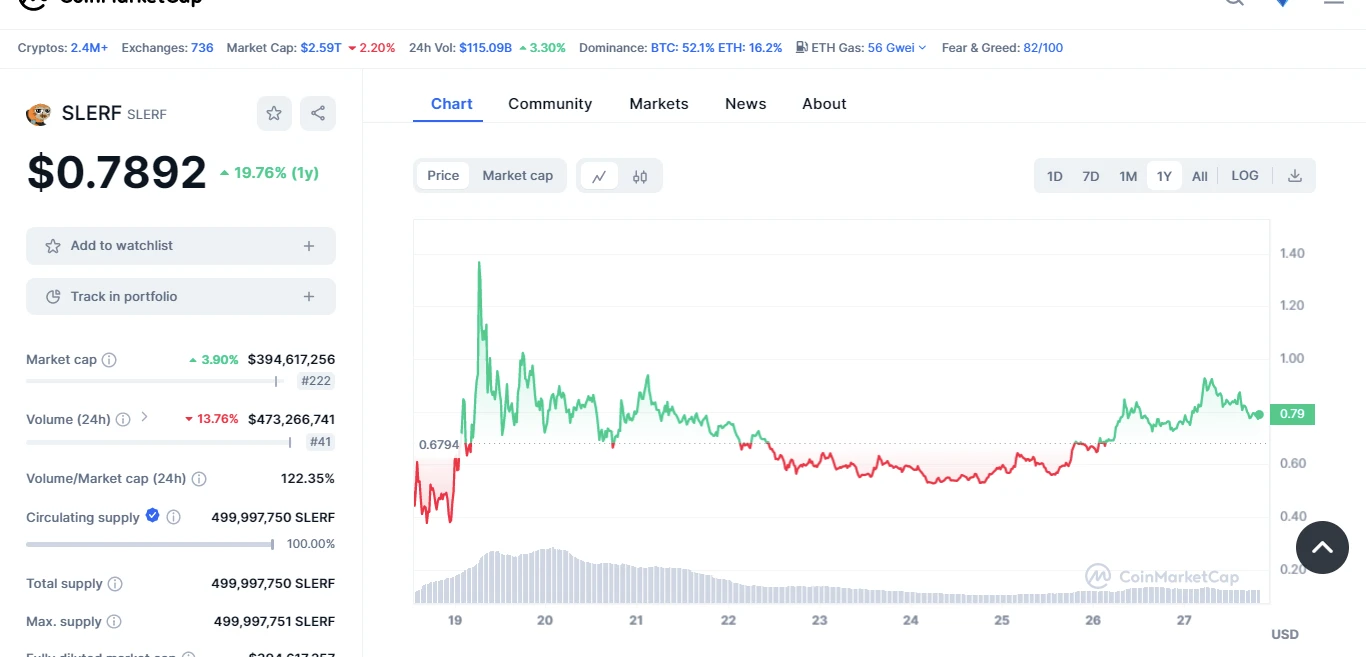Set chart range to 1D
Image resolution: width=1366 pixels, height=657 pixels.
pos(1055,176)
